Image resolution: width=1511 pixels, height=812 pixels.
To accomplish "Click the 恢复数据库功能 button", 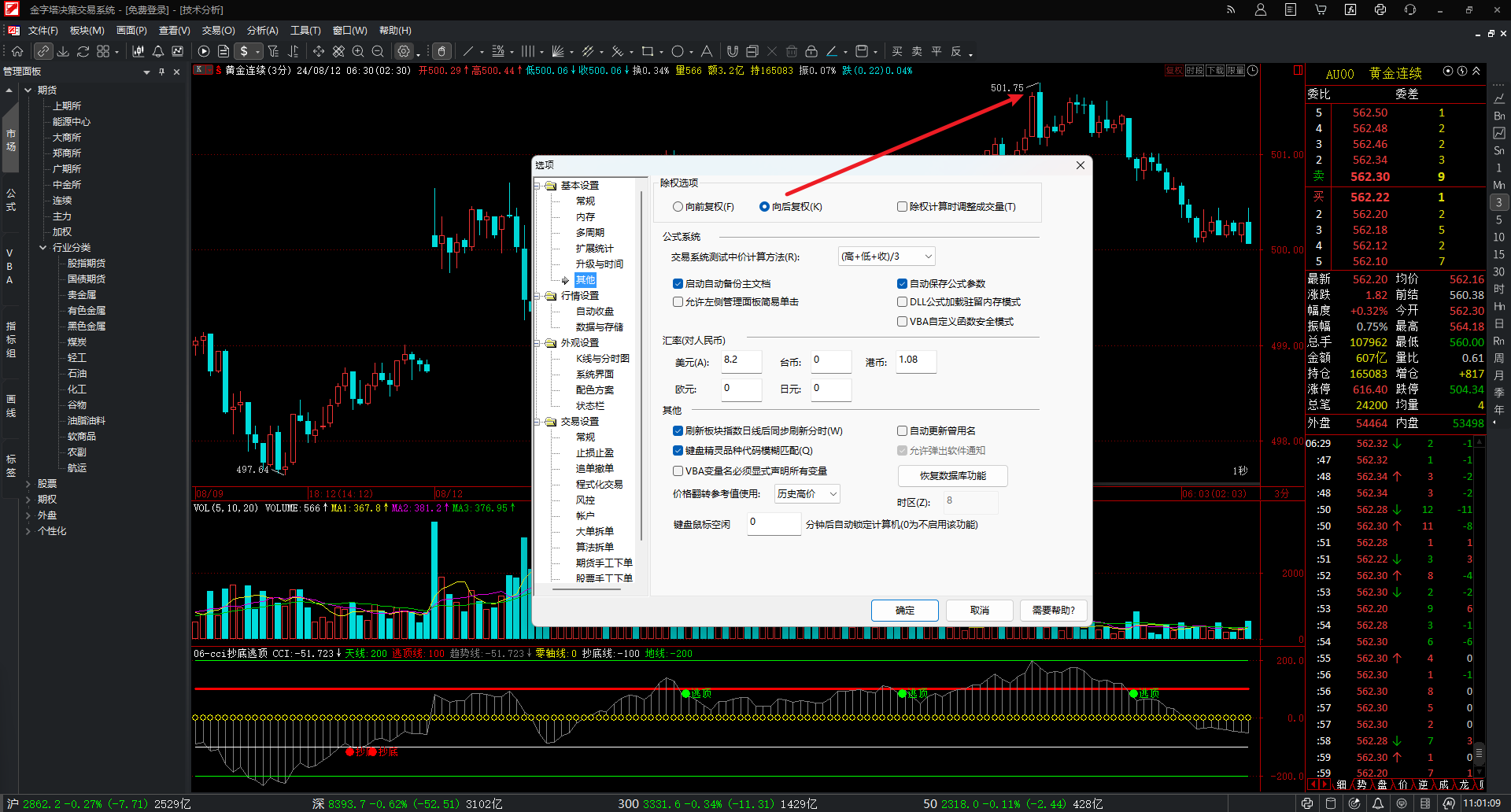I will click(x=953, y=476).
